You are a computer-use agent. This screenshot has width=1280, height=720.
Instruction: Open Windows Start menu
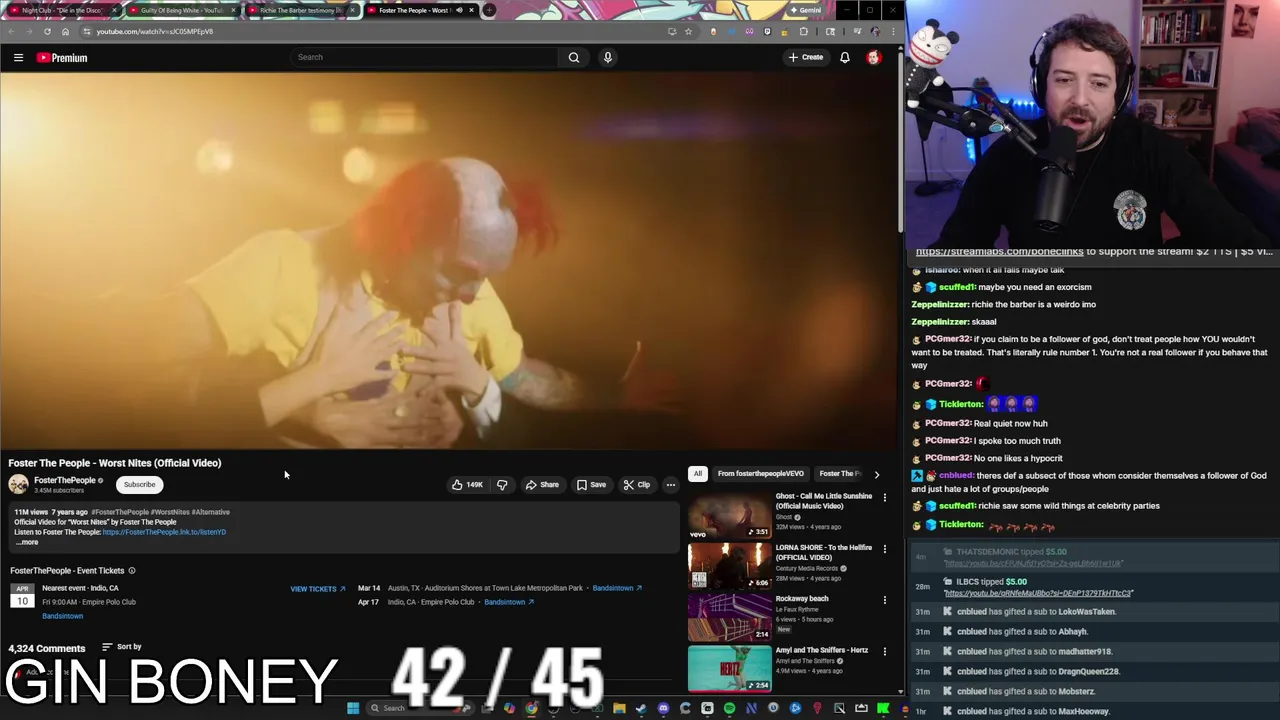point(353,708)
